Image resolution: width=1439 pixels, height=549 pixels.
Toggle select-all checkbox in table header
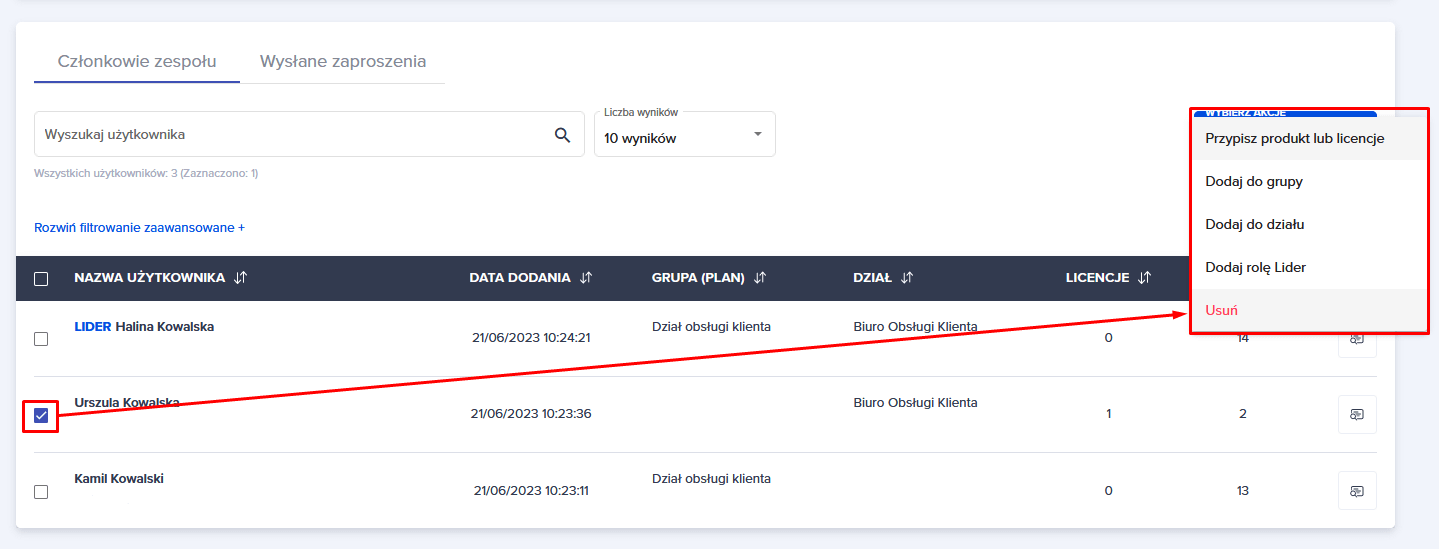(41, 279)
